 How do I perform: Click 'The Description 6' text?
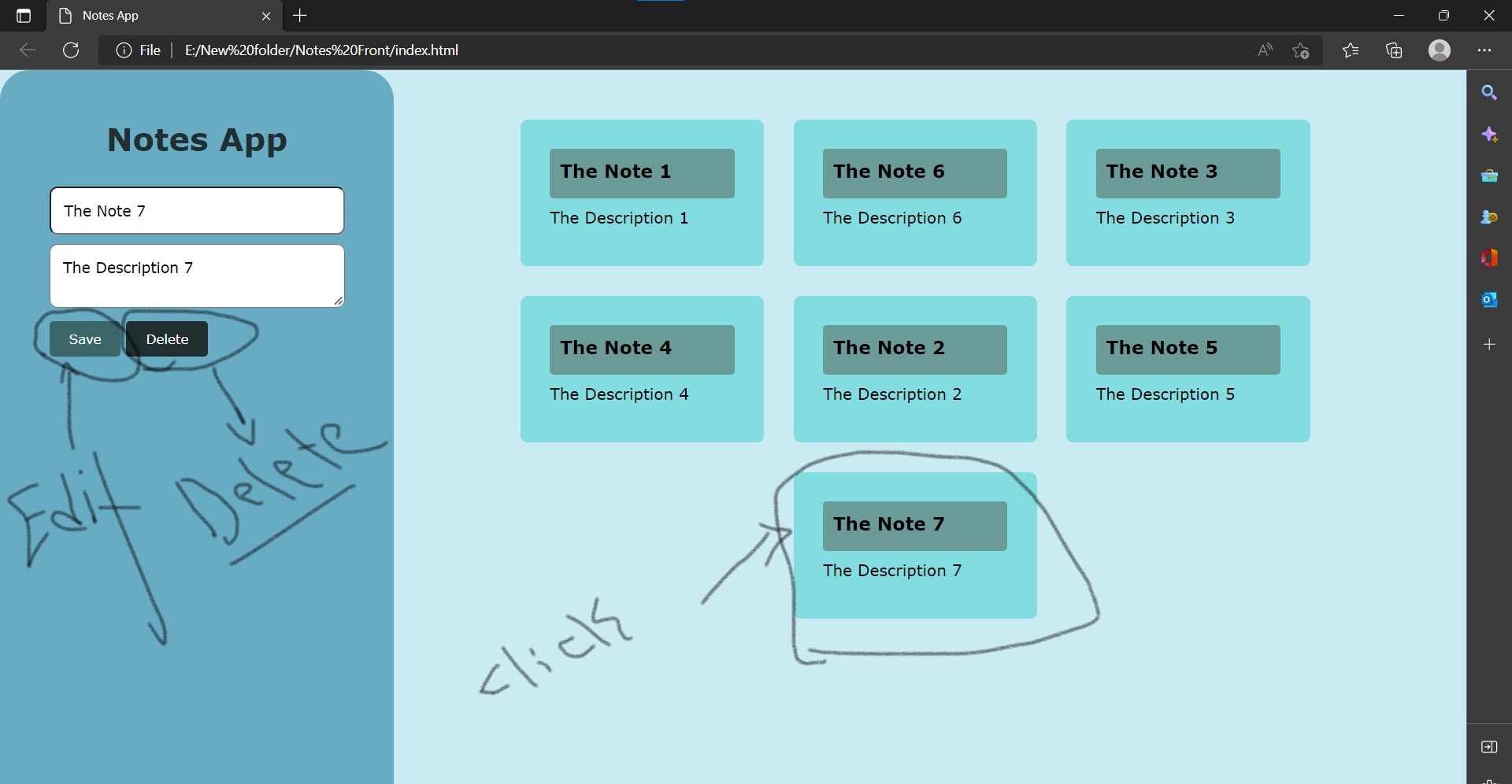click(892, 218)
